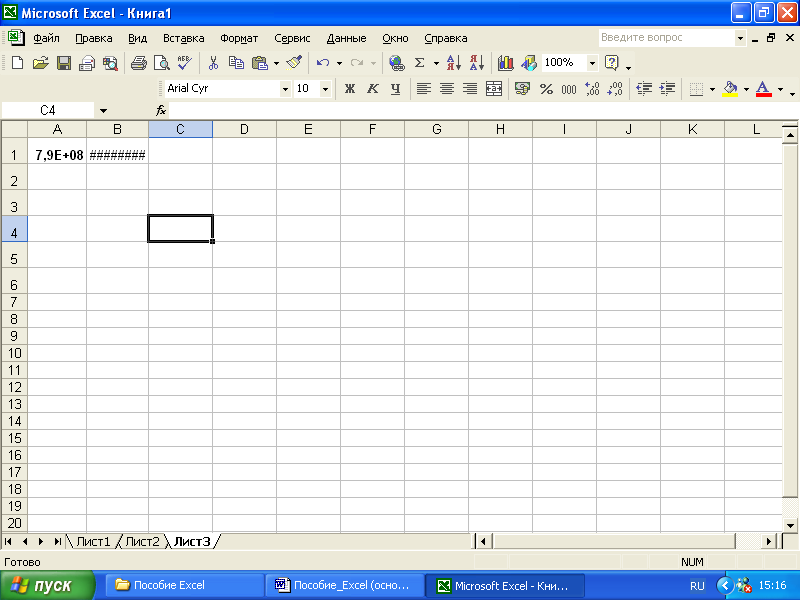Align text to the left

(423, 89)
